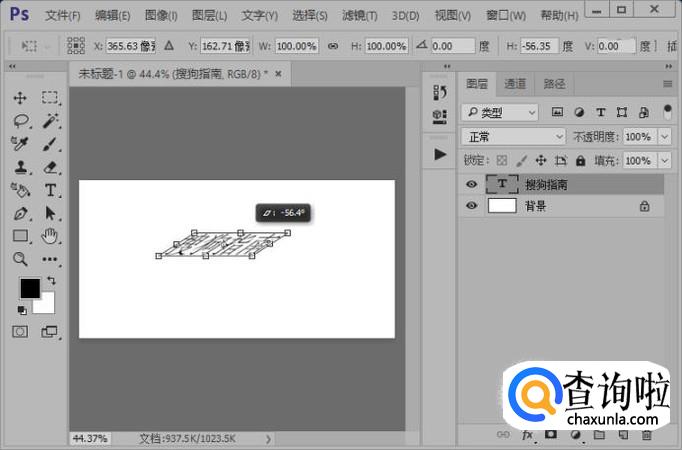Click the black foreground color swatch
Screen dimensions: 682x450
click(x=30, y=288)
